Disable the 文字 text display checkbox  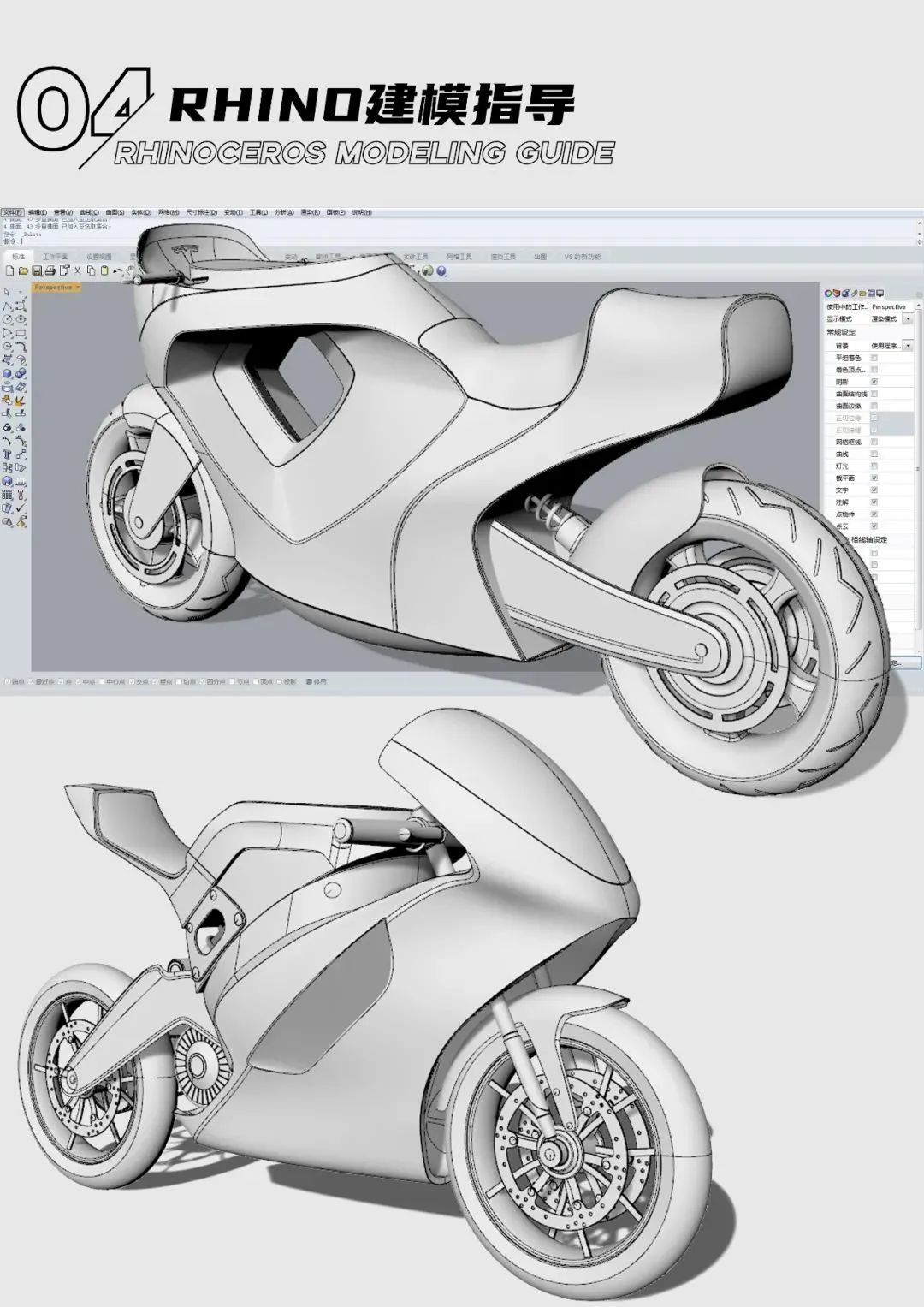[x=874, y=489]
